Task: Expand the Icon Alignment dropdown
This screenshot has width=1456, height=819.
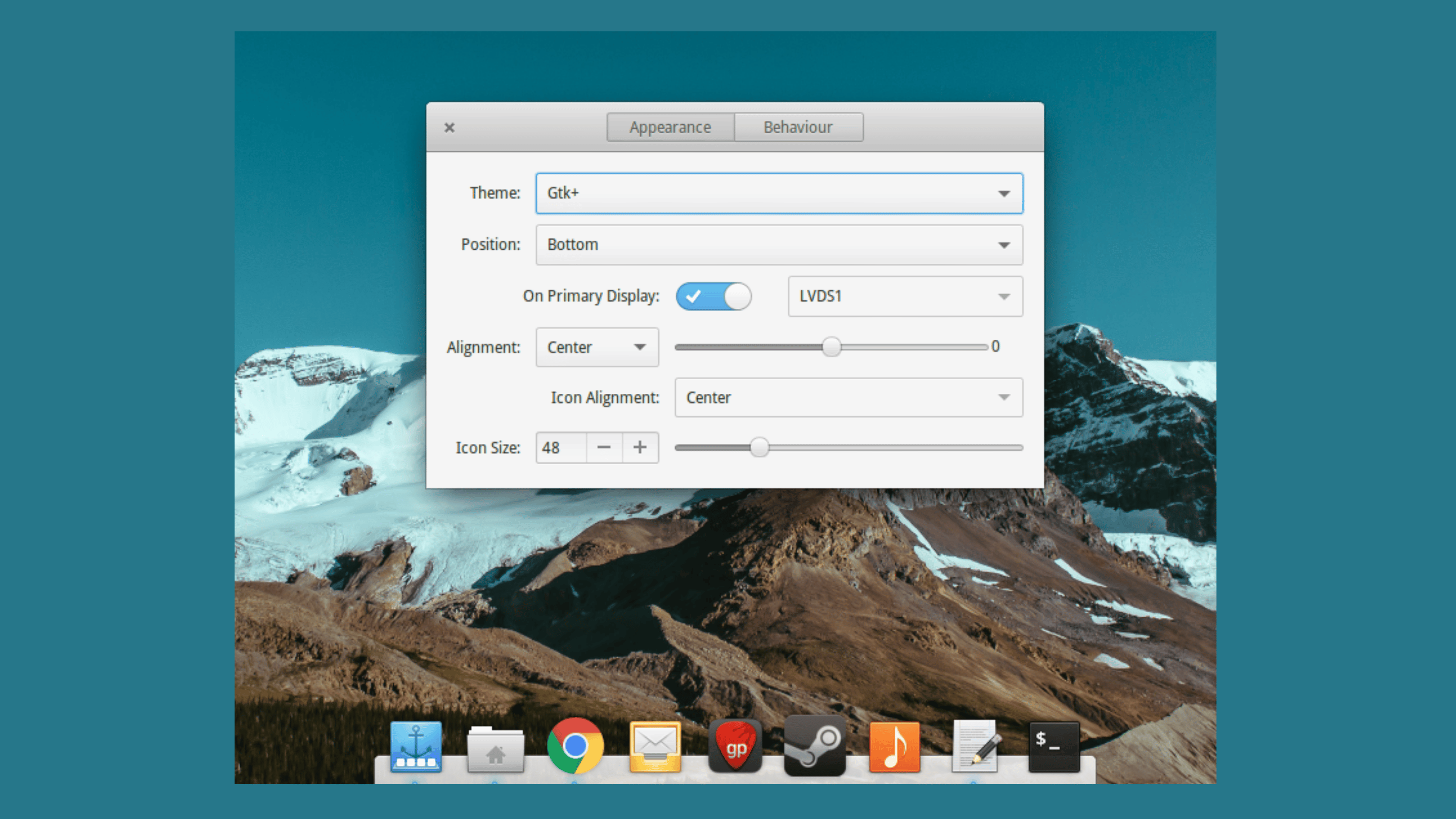Action: point(848,397)
